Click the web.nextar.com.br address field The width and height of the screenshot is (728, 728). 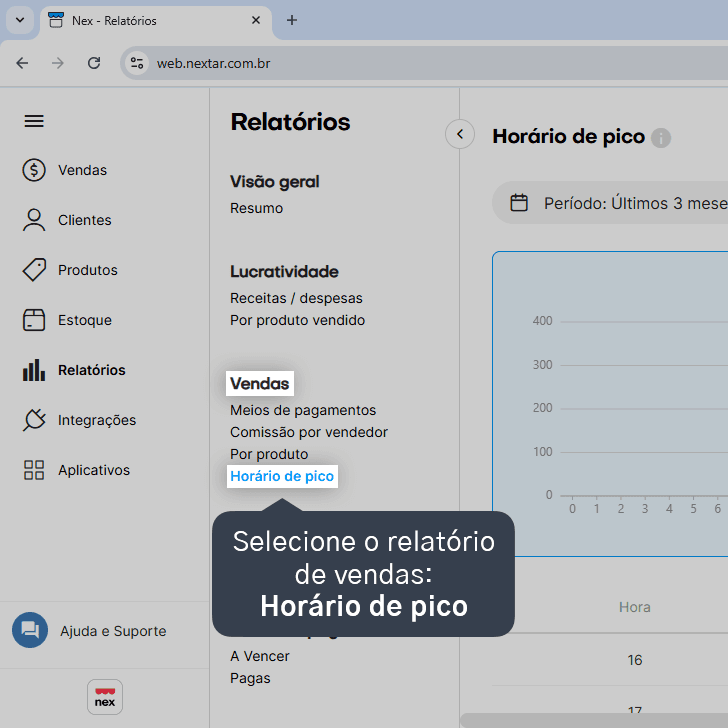(214, 63)
